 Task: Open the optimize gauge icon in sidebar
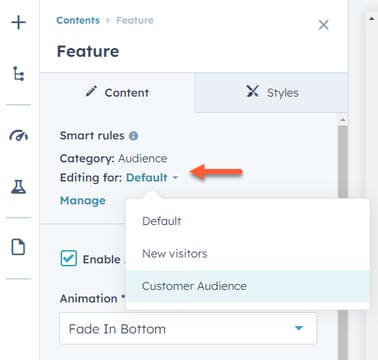(19, 135)
